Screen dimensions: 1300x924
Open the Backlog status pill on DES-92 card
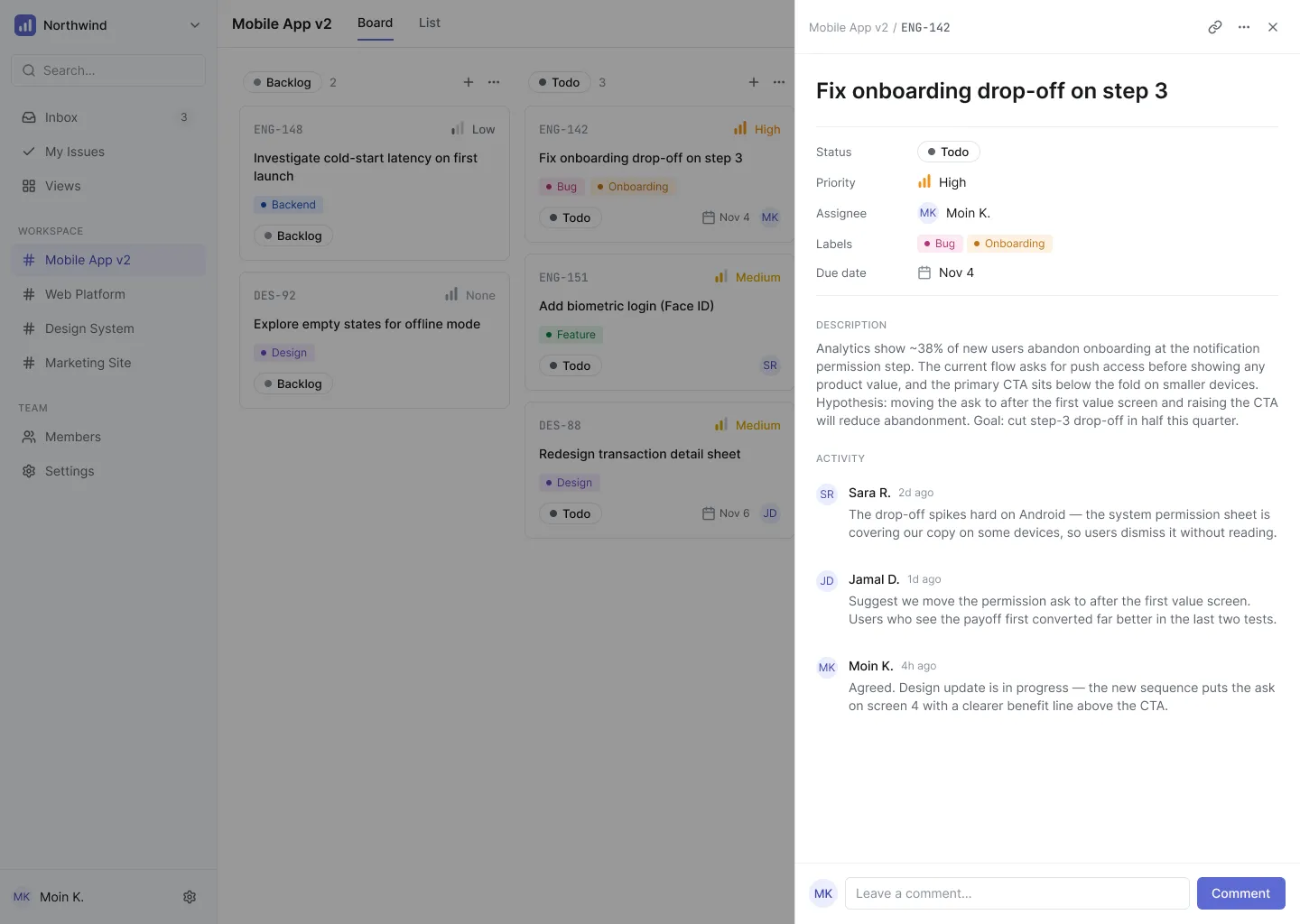point(293,383)
